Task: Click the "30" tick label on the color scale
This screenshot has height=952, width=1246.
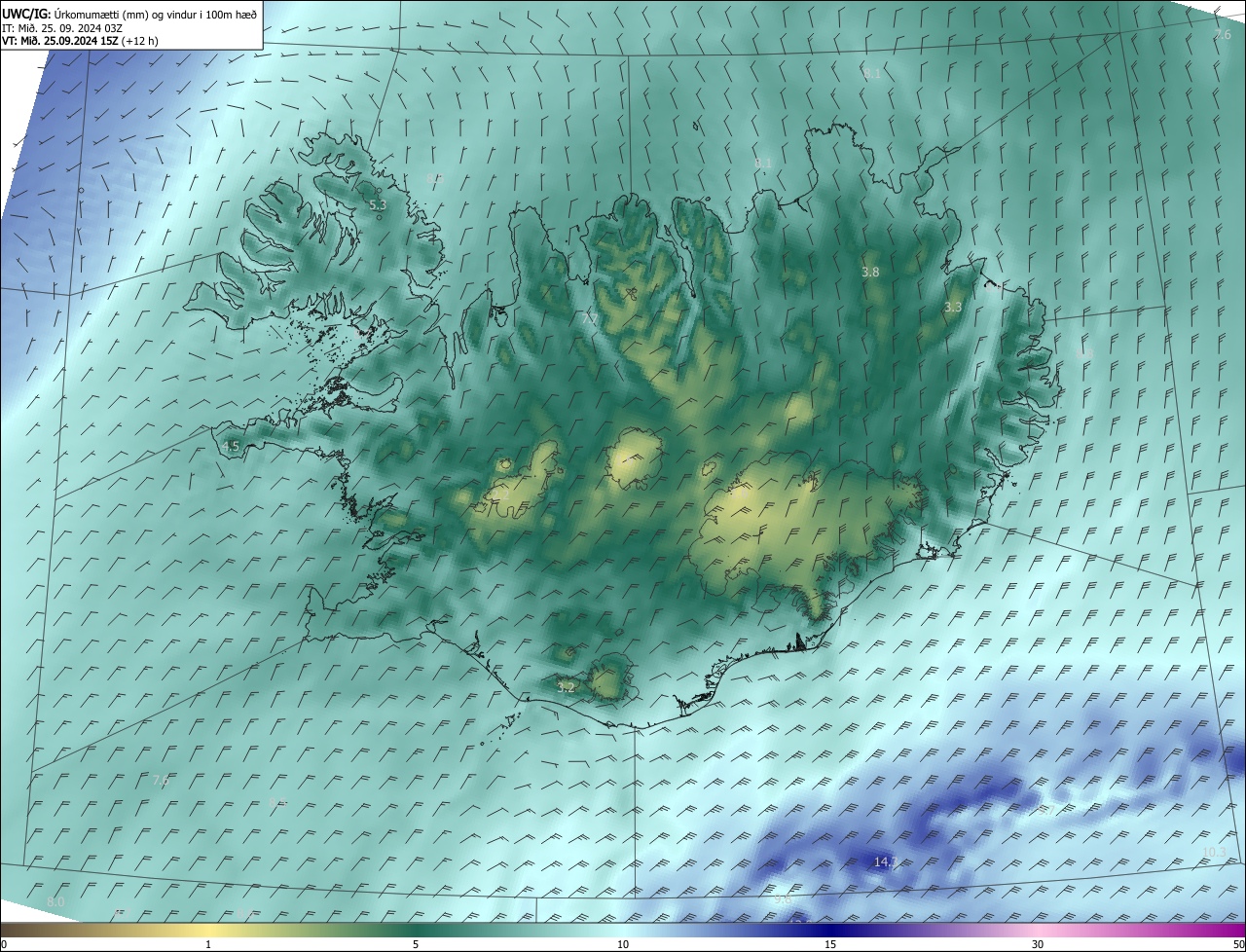Action: point(1038,945)
